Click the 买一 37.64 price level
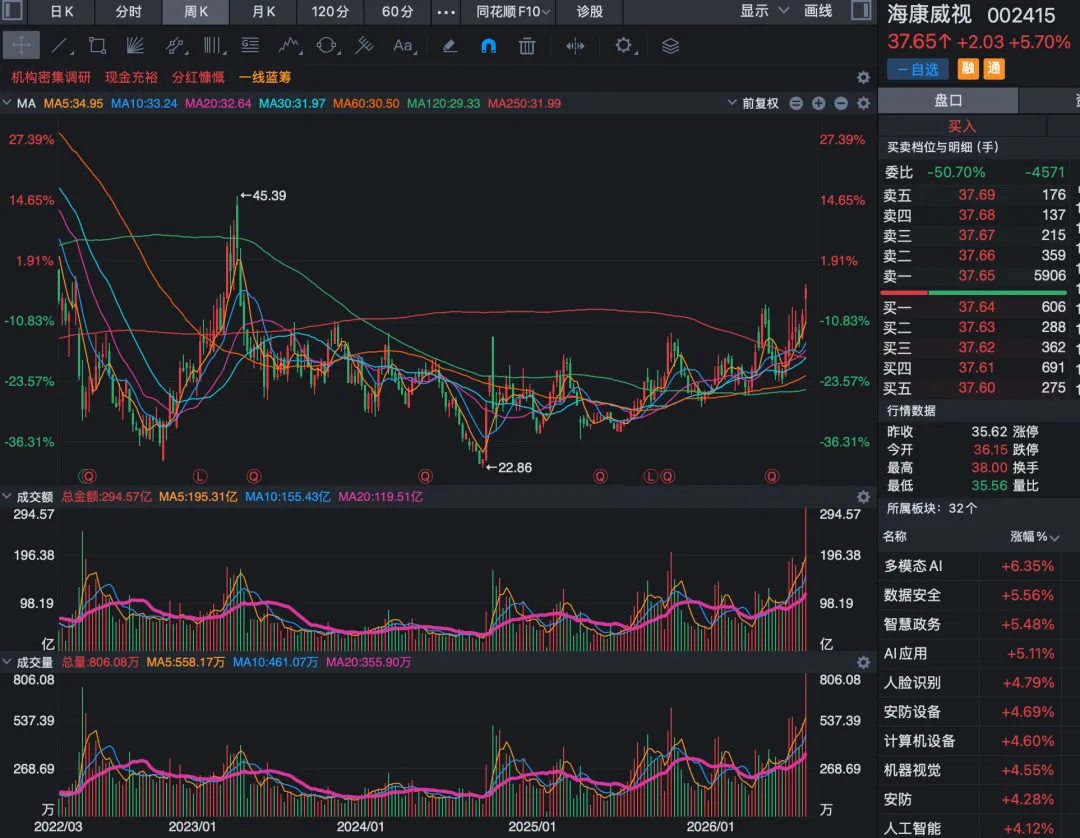This screenshot has width=1080, height=838. (975, 307)
